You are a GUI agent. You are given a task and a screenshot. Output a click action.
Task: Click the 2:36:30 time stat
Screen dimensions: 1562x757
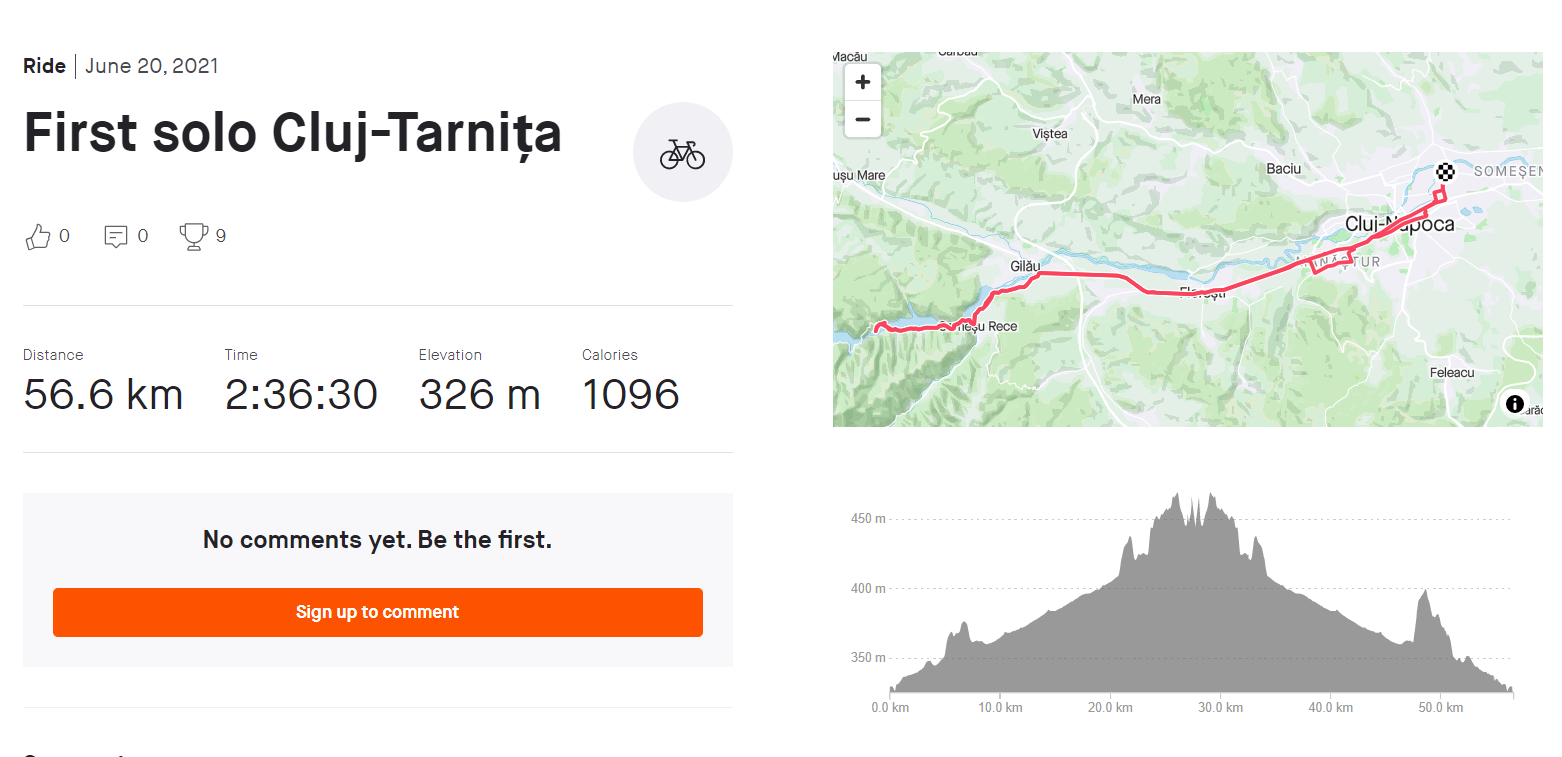pos(301,395)
